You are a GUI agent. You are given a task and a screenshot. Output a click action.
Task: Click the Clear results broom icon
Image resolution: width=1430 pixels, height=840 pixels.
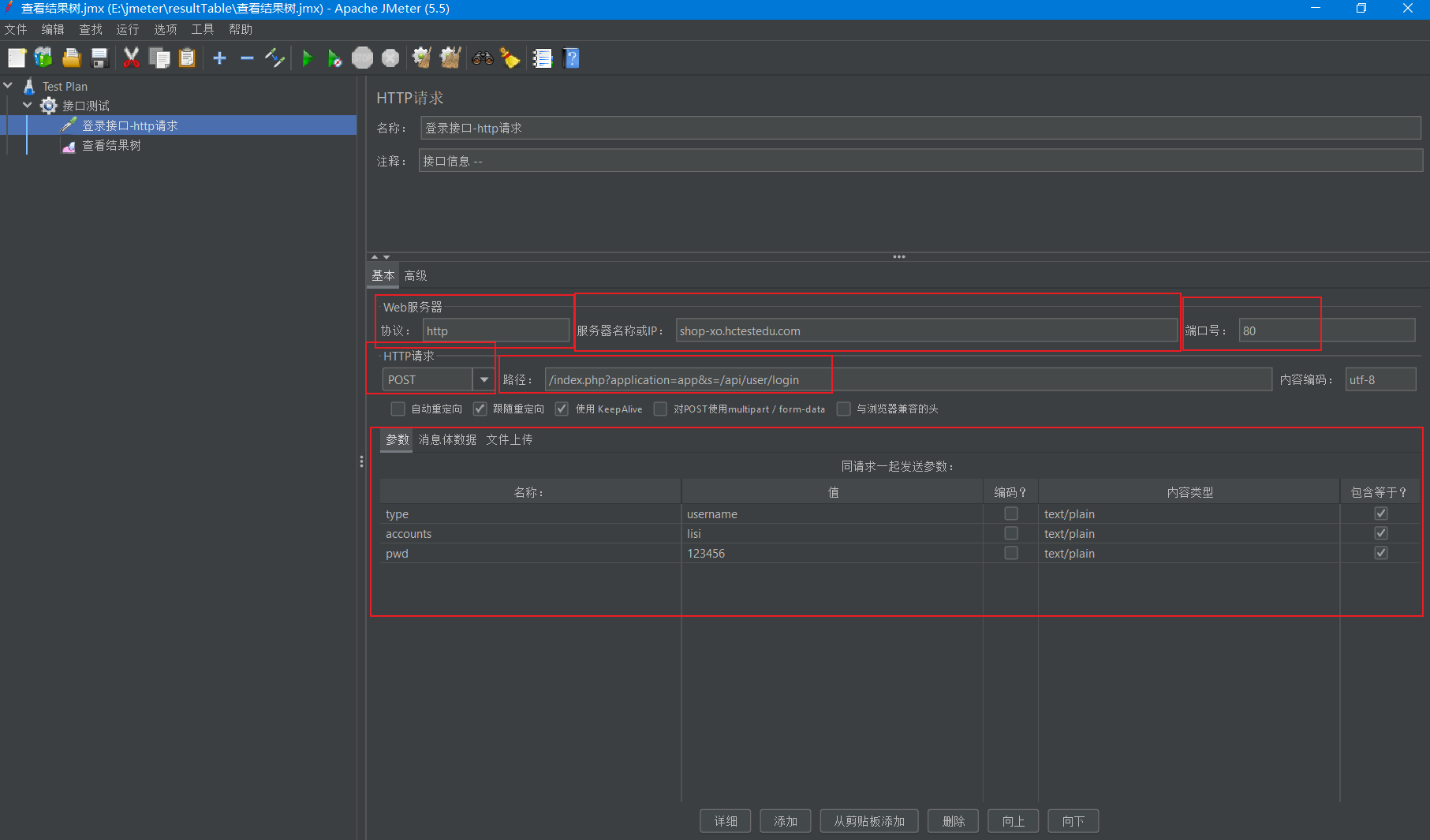[x=422, y=58]
